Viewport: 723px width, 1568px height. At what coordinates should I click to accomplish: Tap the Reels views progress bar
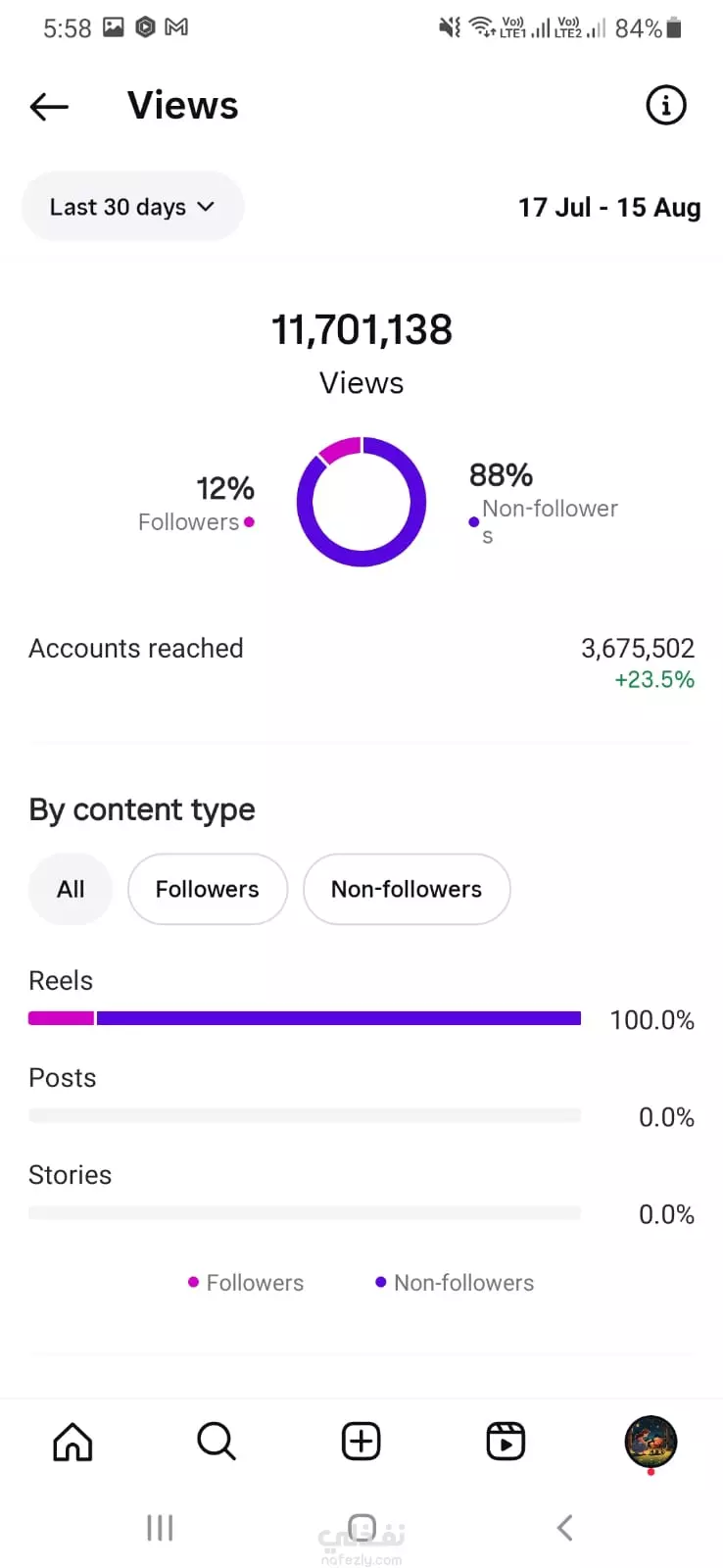[x=305, y=1019]
